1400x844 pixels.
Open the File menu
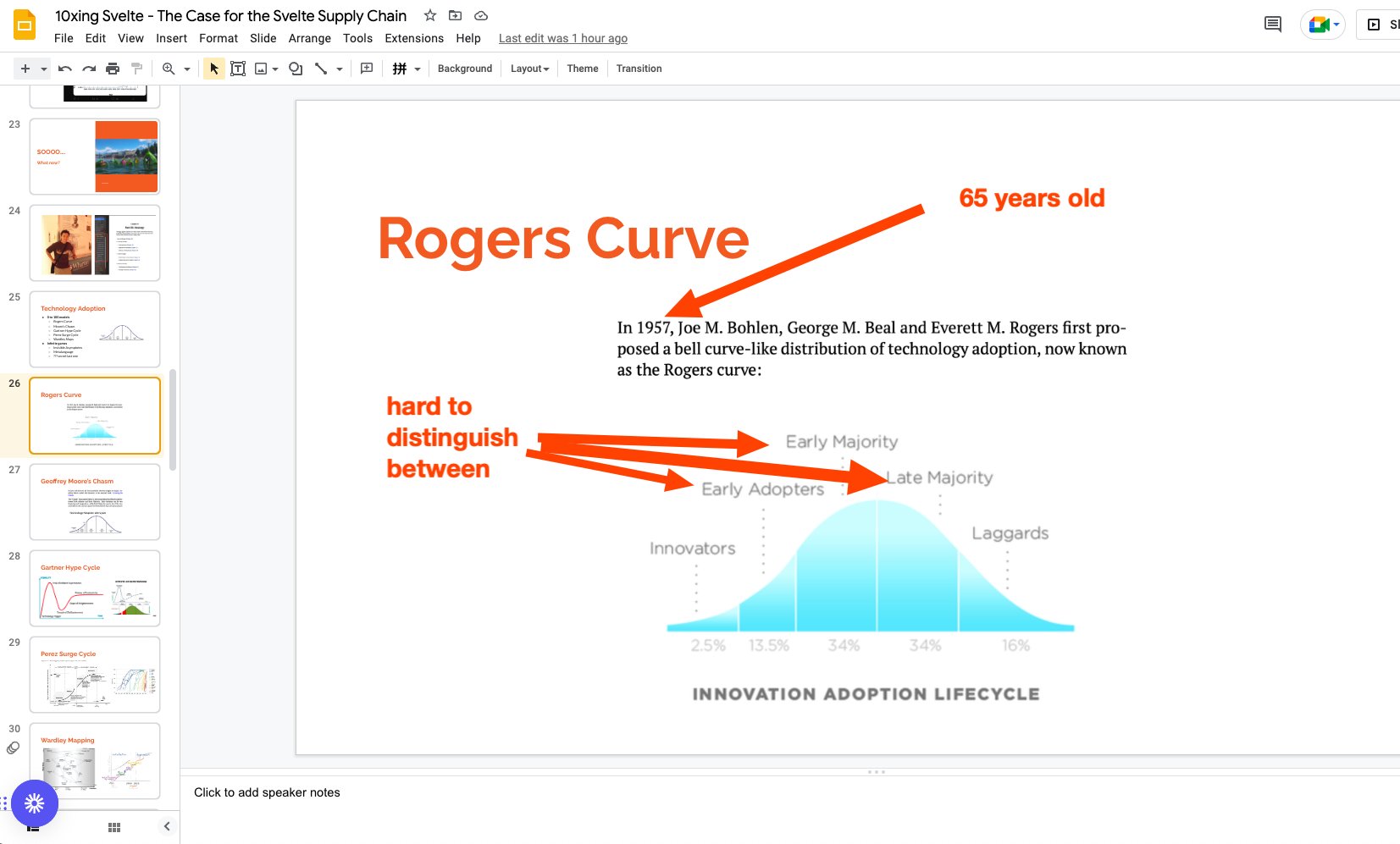[64, 38]
